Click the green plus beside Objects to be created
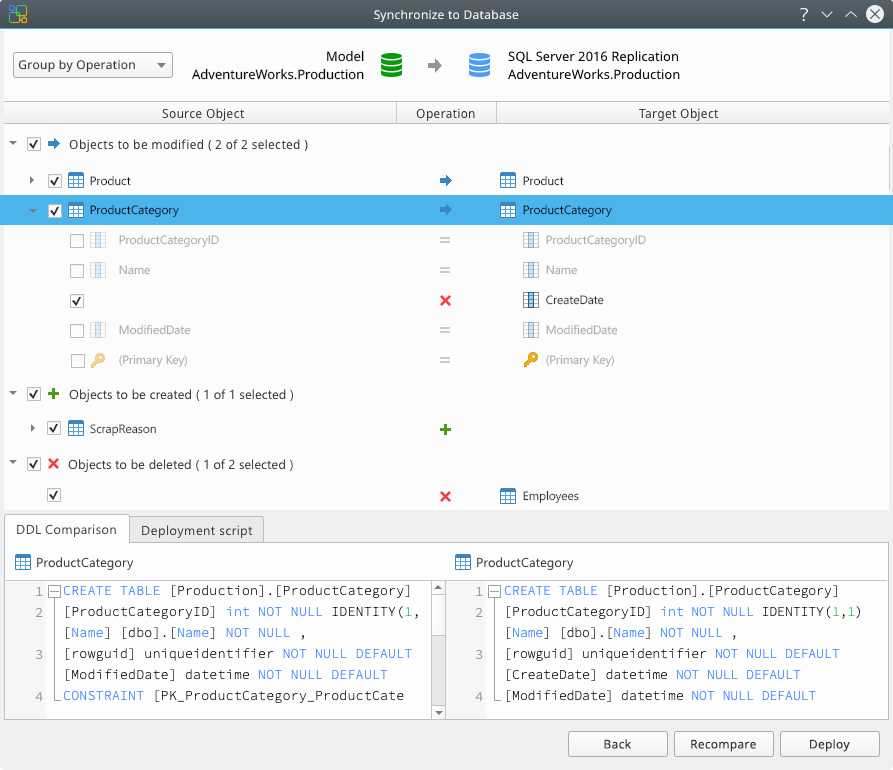 (54, 394)
